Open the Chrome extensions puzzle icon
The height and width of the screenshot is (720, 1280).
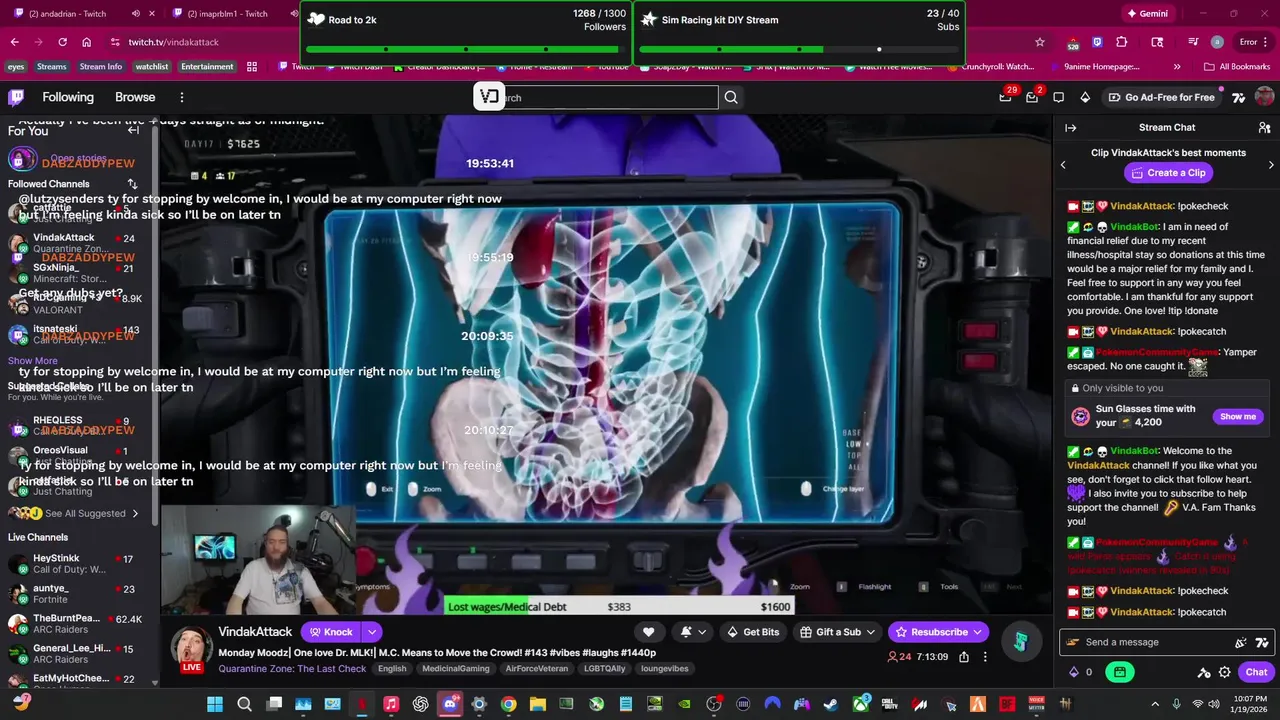pos(1122,42)
